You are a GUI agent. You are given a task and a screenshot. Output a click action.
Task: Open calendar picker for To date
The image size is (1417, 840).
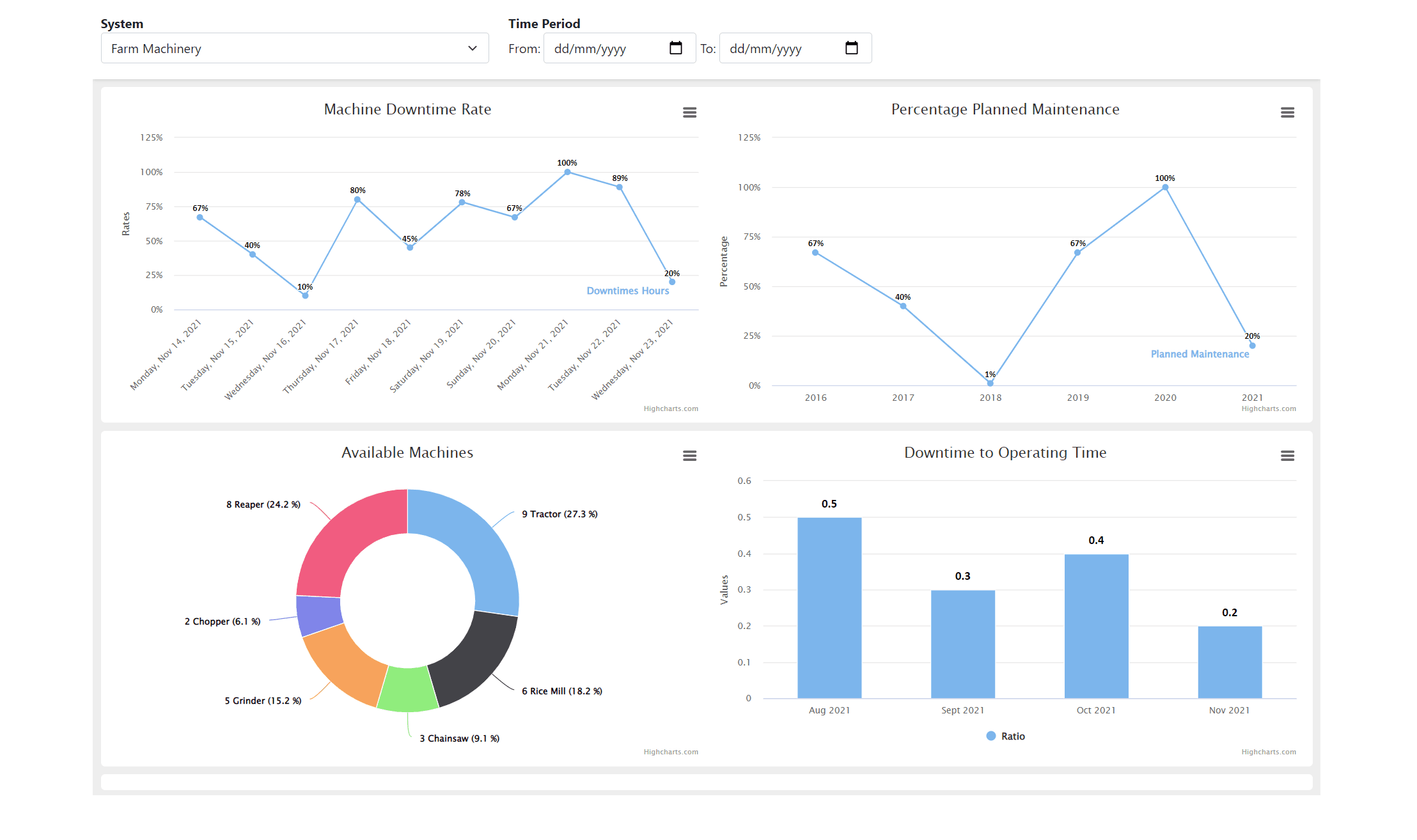pyautogui.click(x=852, y=48)
